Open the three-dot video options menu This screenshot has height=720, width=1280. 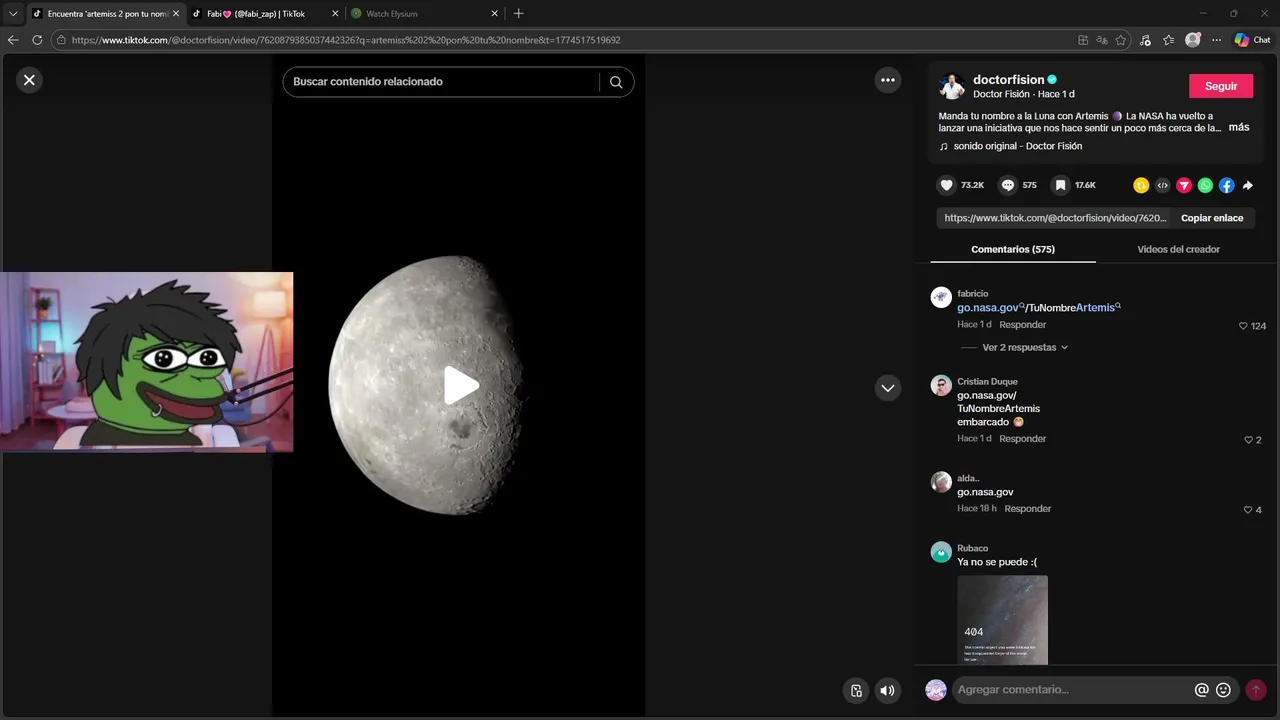[x=888, y=80]
